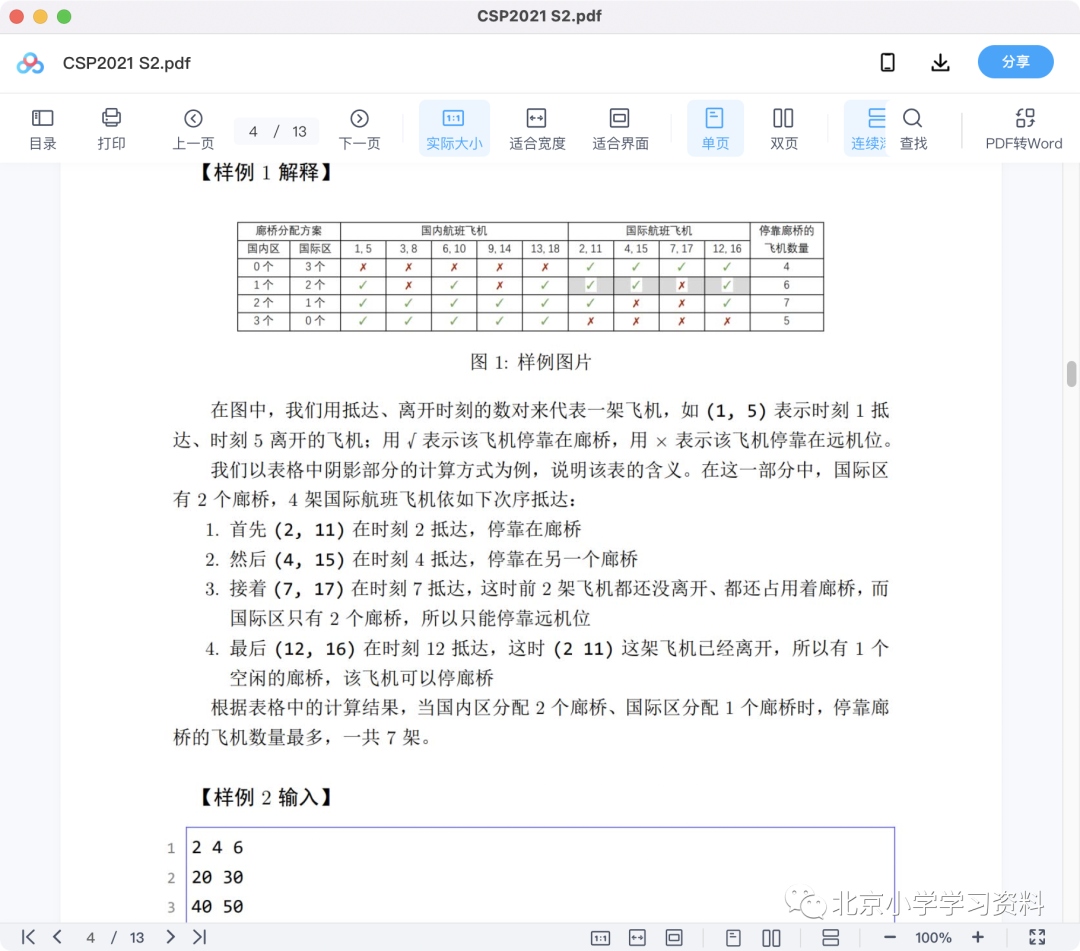Click heading 【样例 1 解释】
Viewport: 1080px width, 951px height.
pyautogui.click(x=266, y=172)
